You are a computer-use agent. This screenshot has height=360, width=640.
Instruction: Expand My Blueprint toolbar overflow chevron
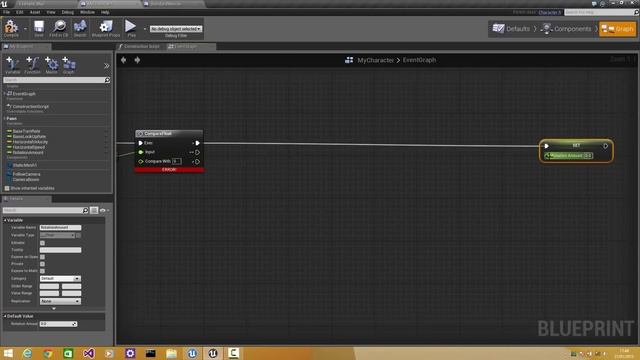(x=107, y=66)
